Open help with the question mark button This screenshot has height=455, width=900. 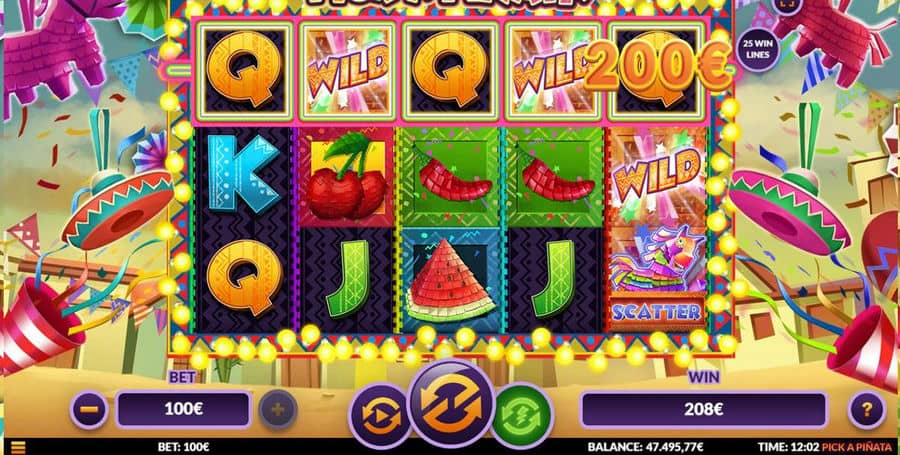click(x=867, y=410)
